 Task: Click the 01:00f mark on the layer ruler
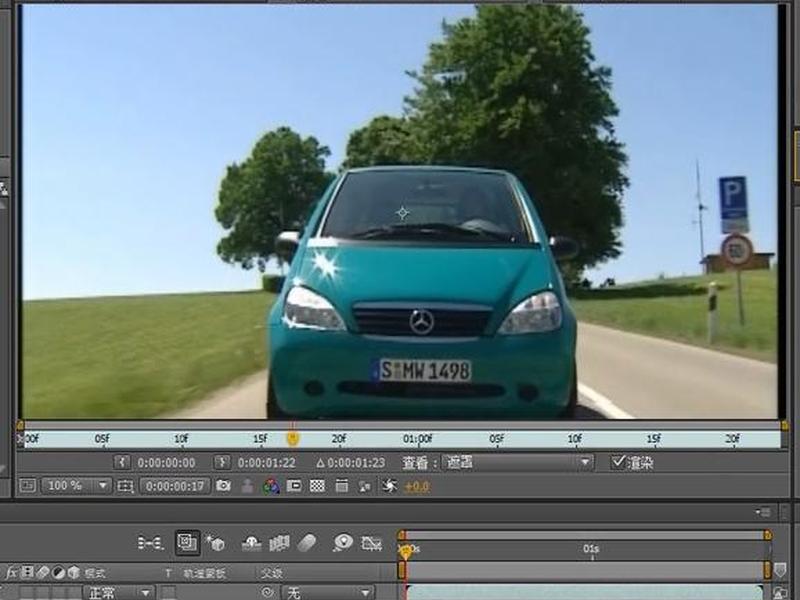click(417, 438)
